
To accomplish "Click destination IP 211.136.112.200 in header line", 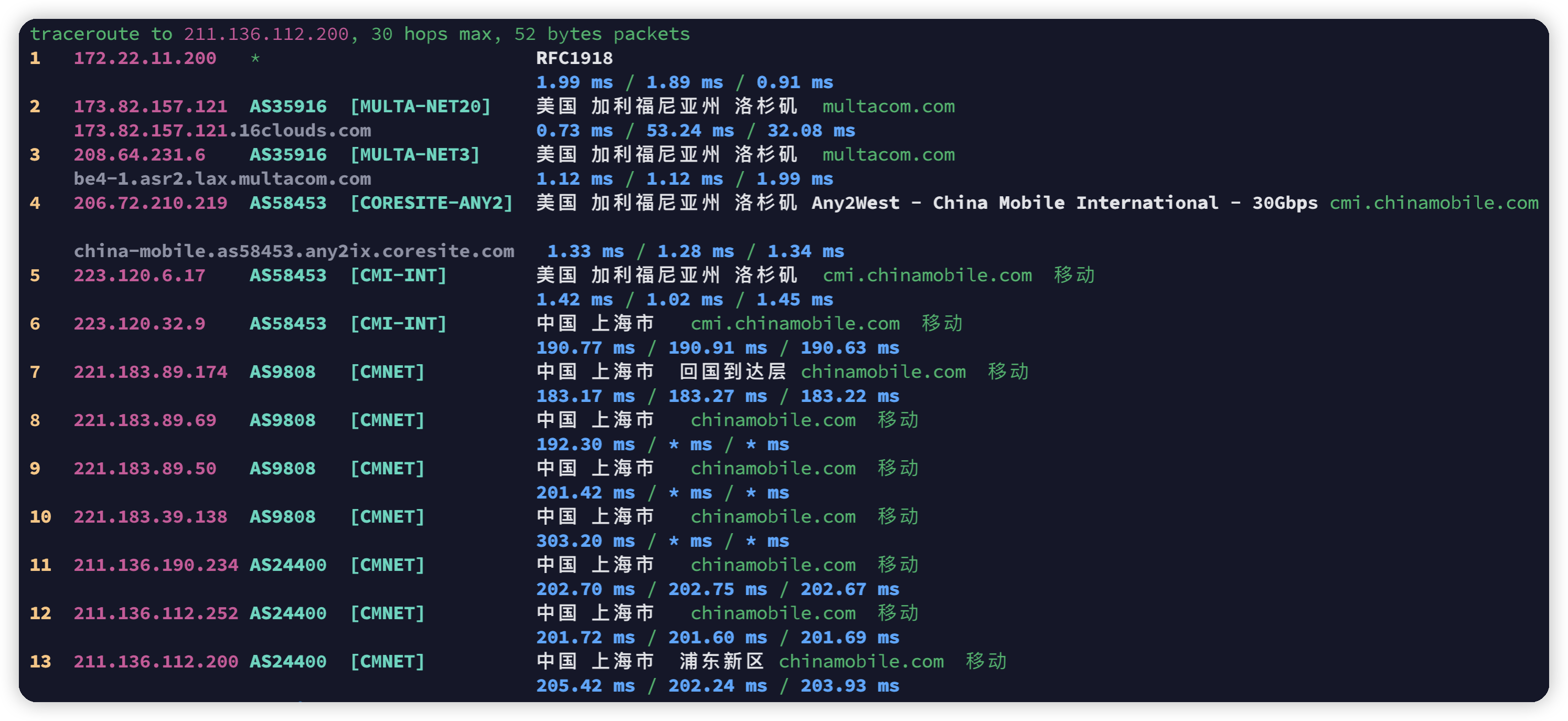I will [x=266, y=34].
